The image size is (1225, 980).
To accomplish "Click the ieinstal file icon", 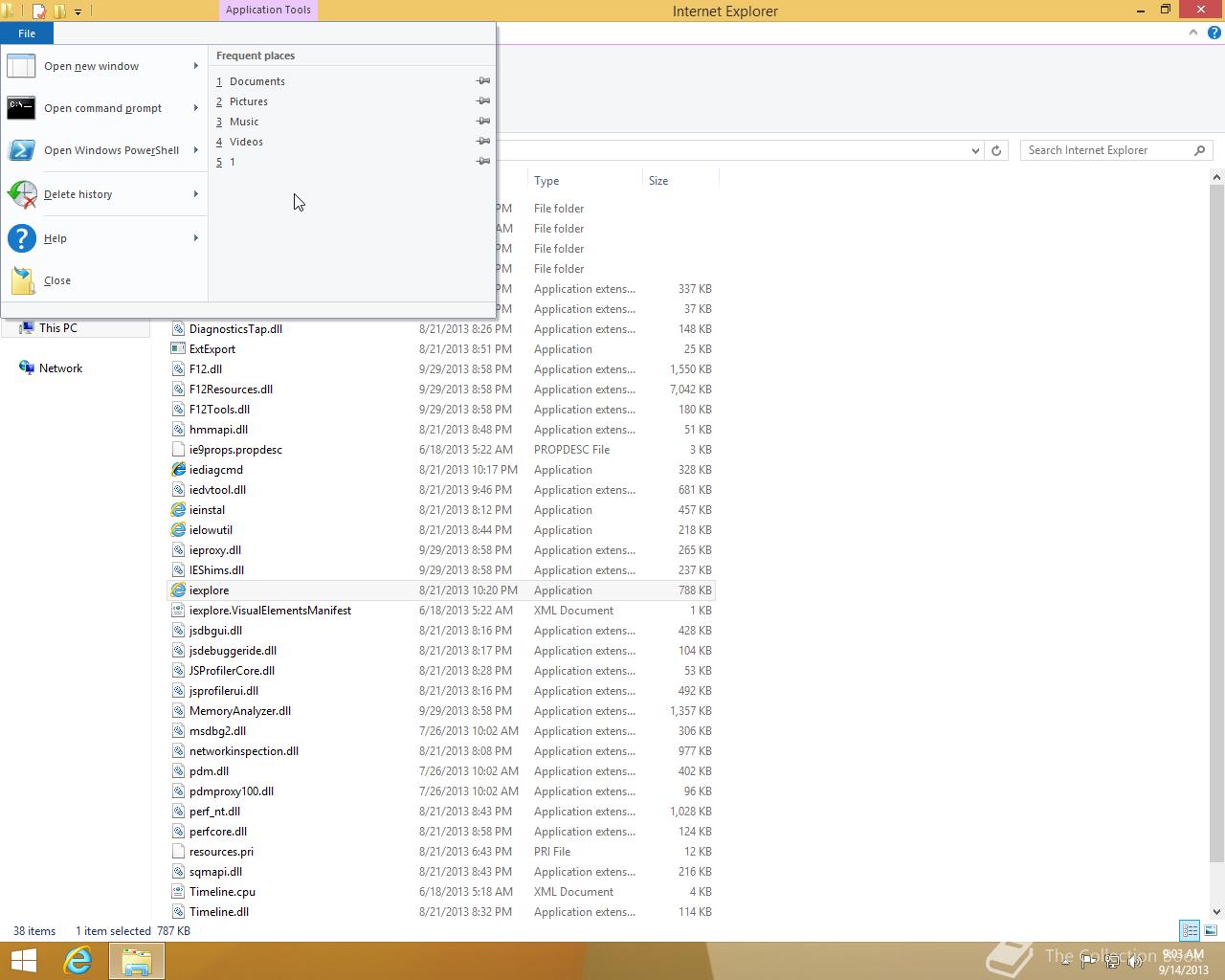I will (178, 510).
